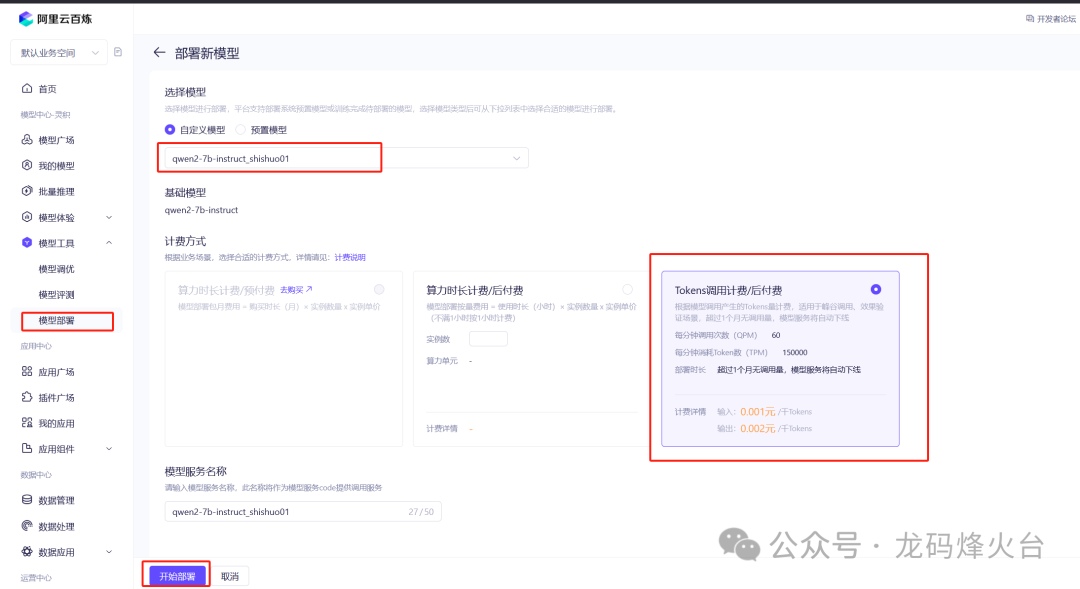Viewport: 1080px width, 589px height.
Task: Click the output price 0.002元
Action: point(758,428)
